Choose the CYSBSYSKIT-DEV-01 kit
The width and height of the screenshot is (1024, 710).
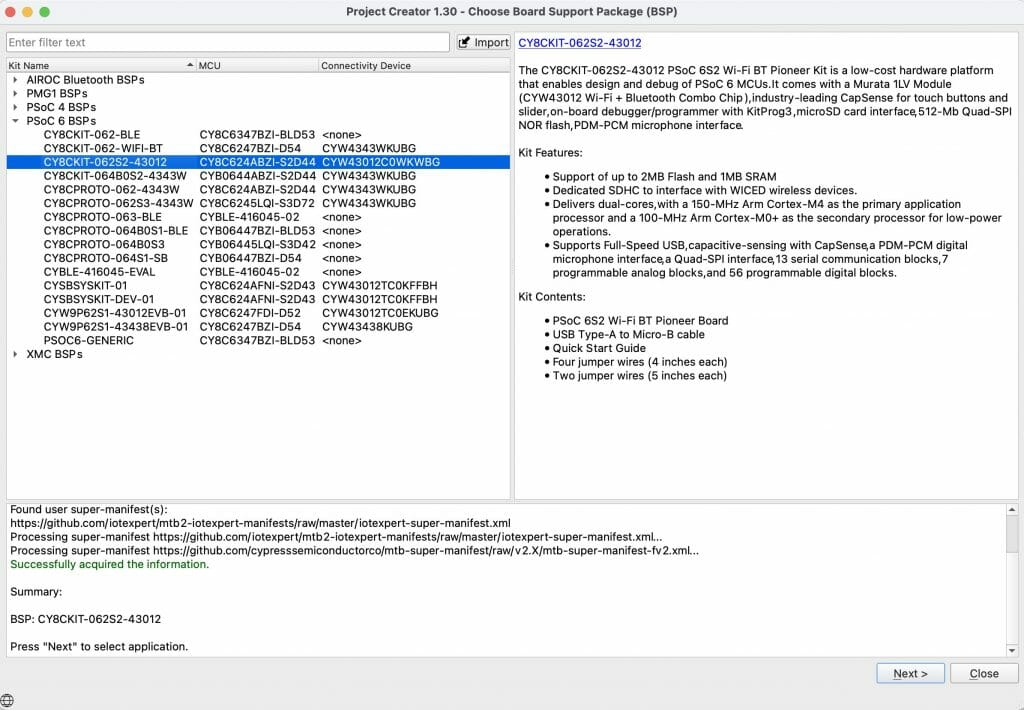click(x=99, y=299)
